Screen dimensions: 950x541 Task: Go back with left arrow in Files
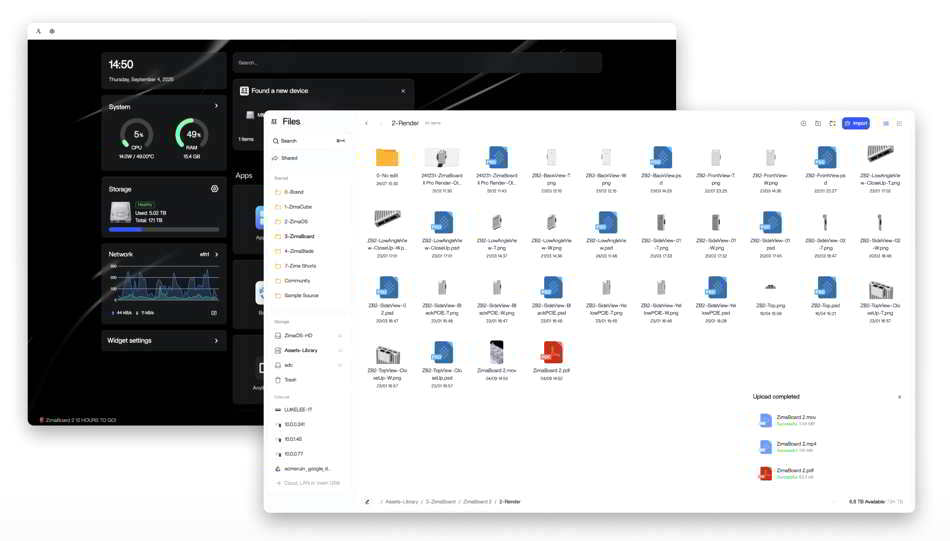[x=367, y=123]
